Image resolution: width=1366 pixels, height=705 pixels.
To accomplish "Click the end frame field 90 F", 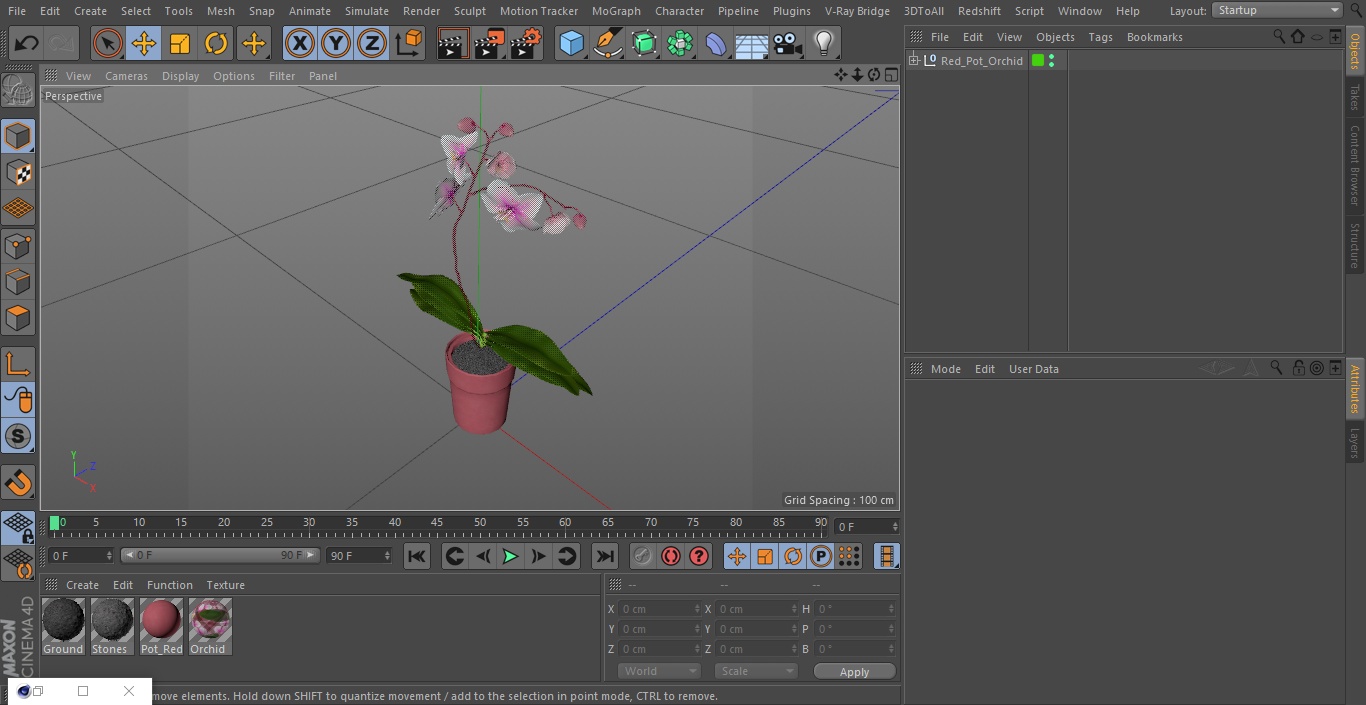I will 359,555.
